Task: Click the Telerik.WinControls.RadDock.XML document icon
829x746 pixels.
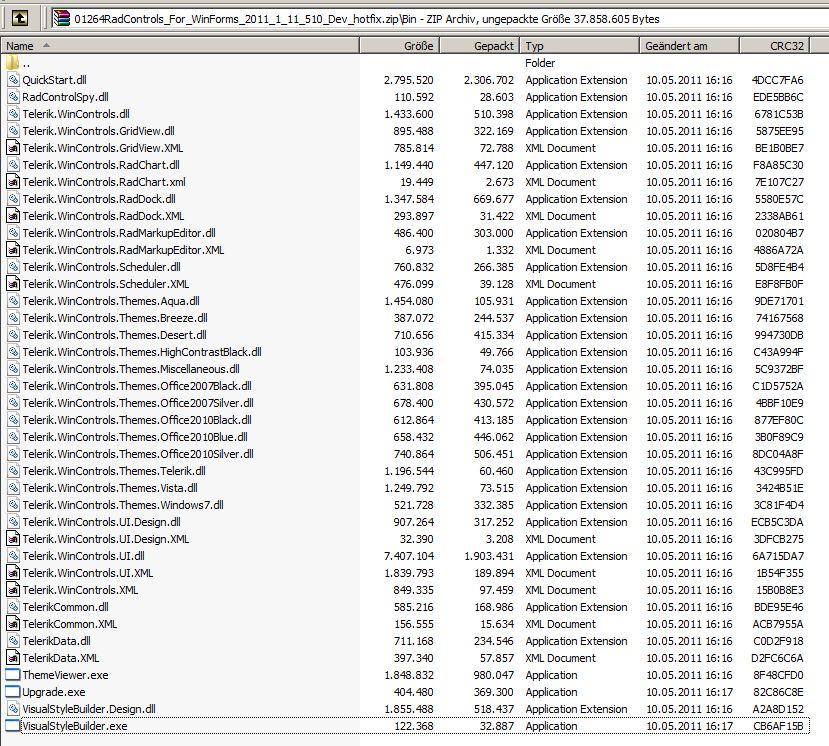Action: (x=13, y=216)
